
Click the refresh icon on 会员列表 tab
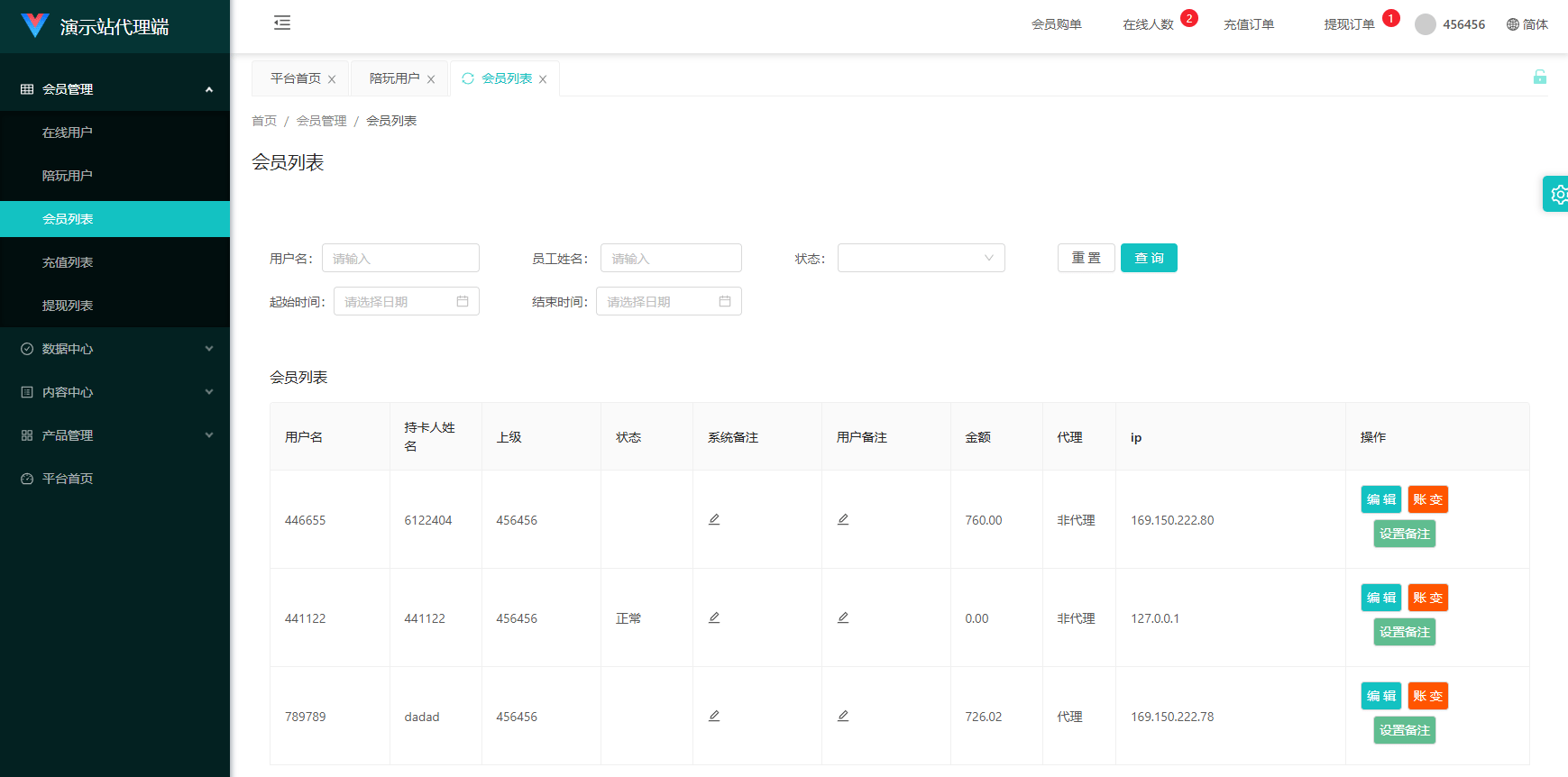pyautogui.click(x=468, y=78)
